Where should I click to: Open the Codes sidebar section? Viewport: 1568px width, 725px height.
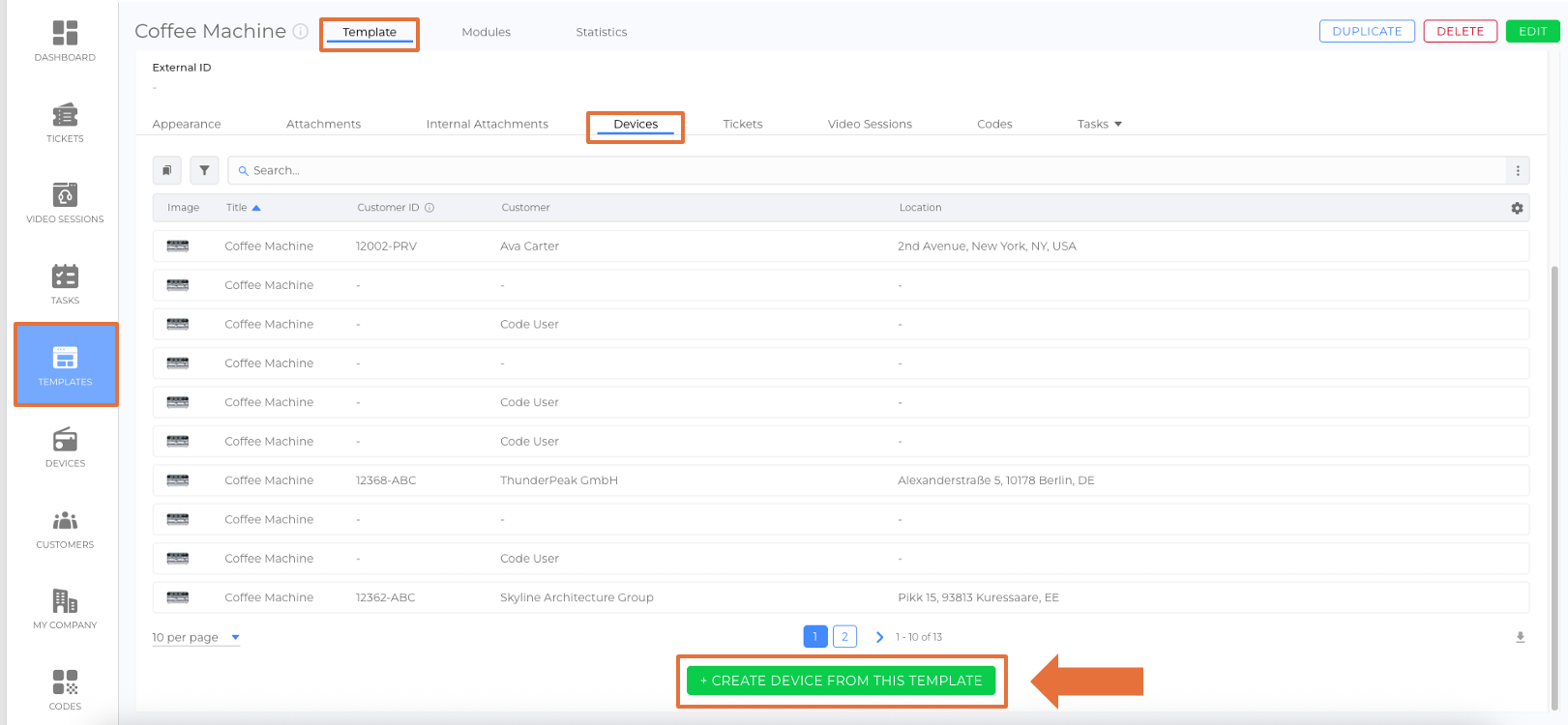tap(65, 690)
